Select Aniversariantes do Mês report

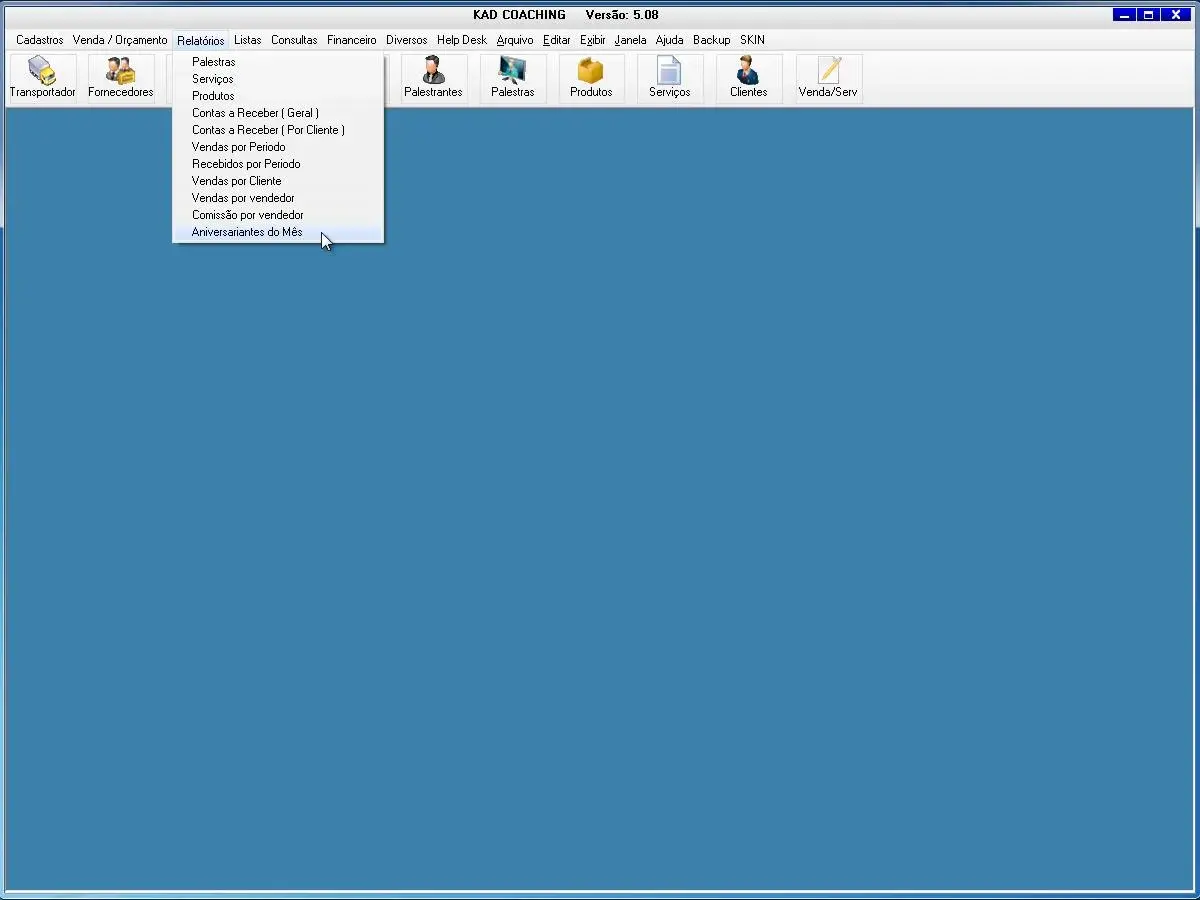[x=247, y=232]
